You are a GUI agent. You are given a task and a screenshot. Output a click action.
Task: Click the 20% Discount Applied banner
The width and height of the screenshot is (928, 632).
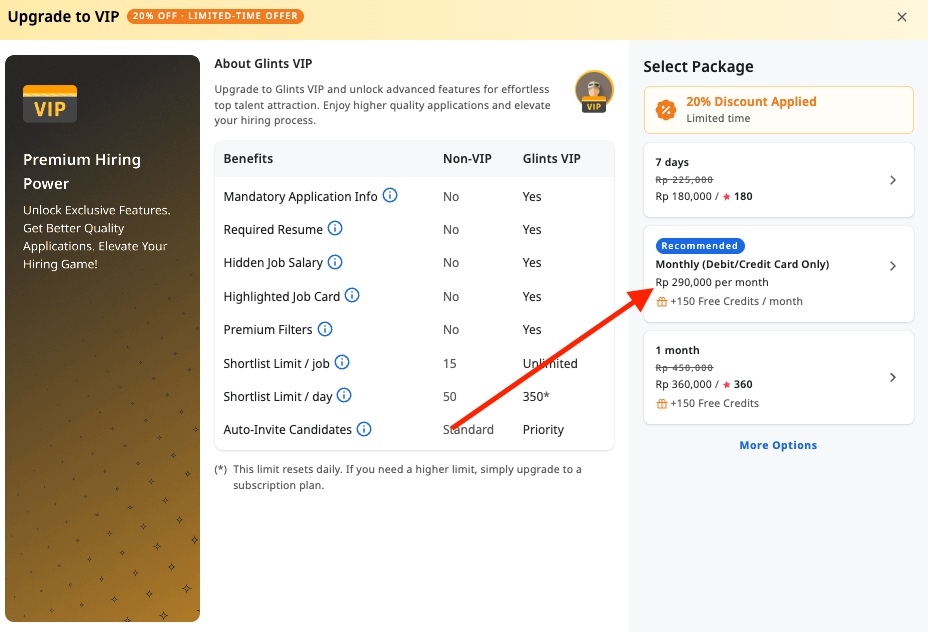[x=778, y=110]
